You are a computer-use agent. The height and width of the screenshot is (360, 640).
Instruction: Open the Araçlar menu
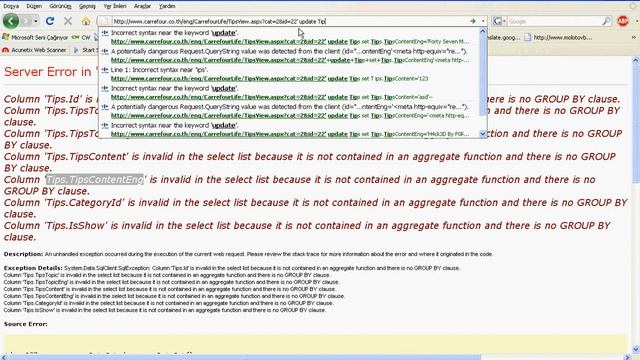[x=142, y=6]
